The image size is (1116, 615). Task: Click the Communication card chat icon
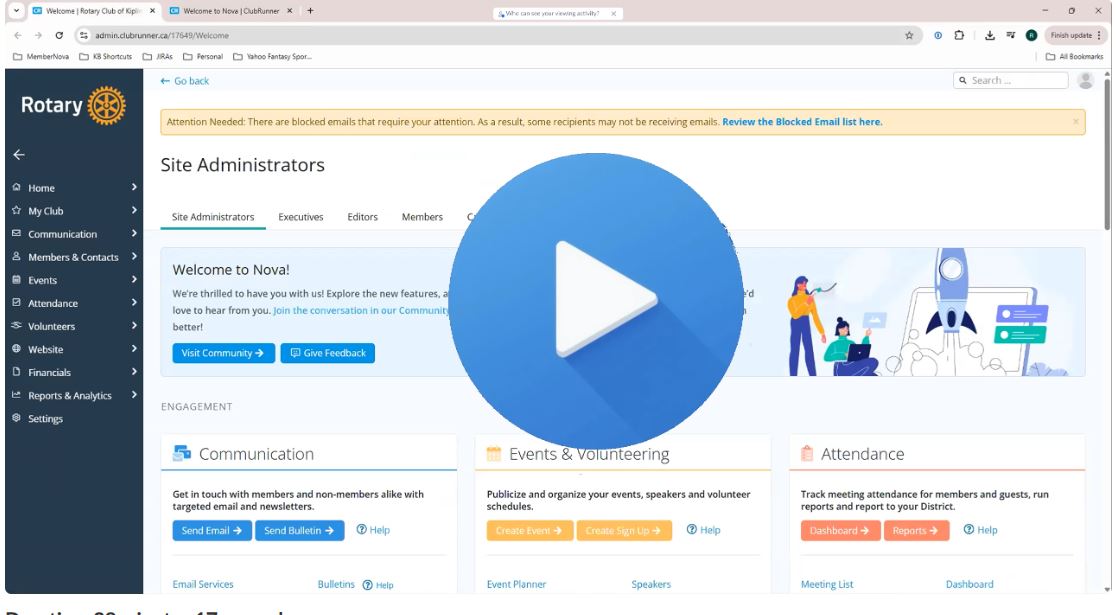(x=181, y=453)
